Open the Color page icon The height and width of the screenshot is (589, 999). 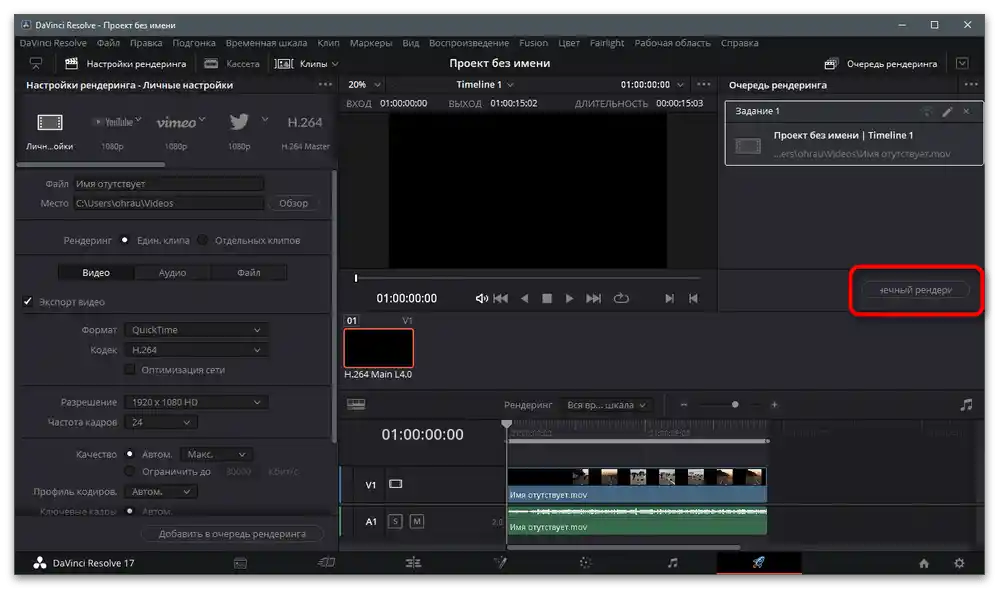click(x=586, y=562)
